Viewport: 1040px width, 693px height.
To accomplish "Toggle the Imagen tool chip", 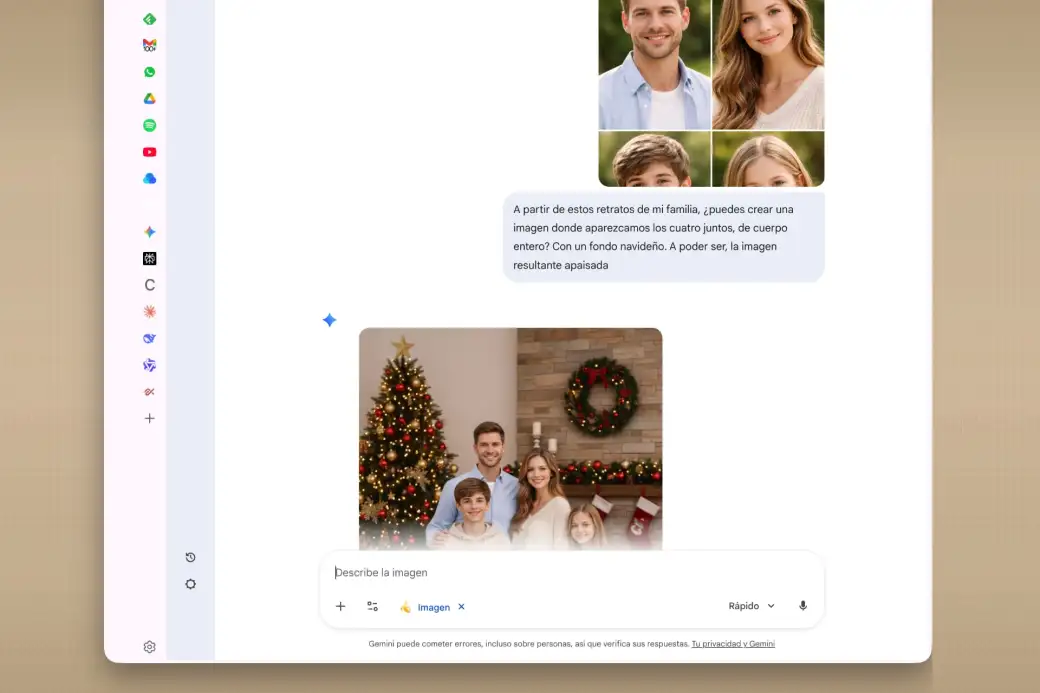I will coord(430,606).
